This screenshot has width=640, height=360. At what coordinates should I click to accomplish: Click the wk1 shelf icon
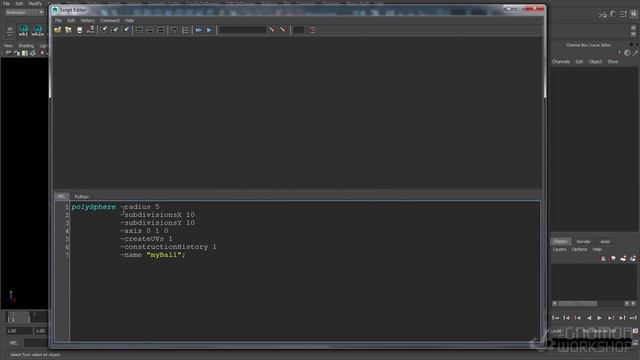(23, 30)
